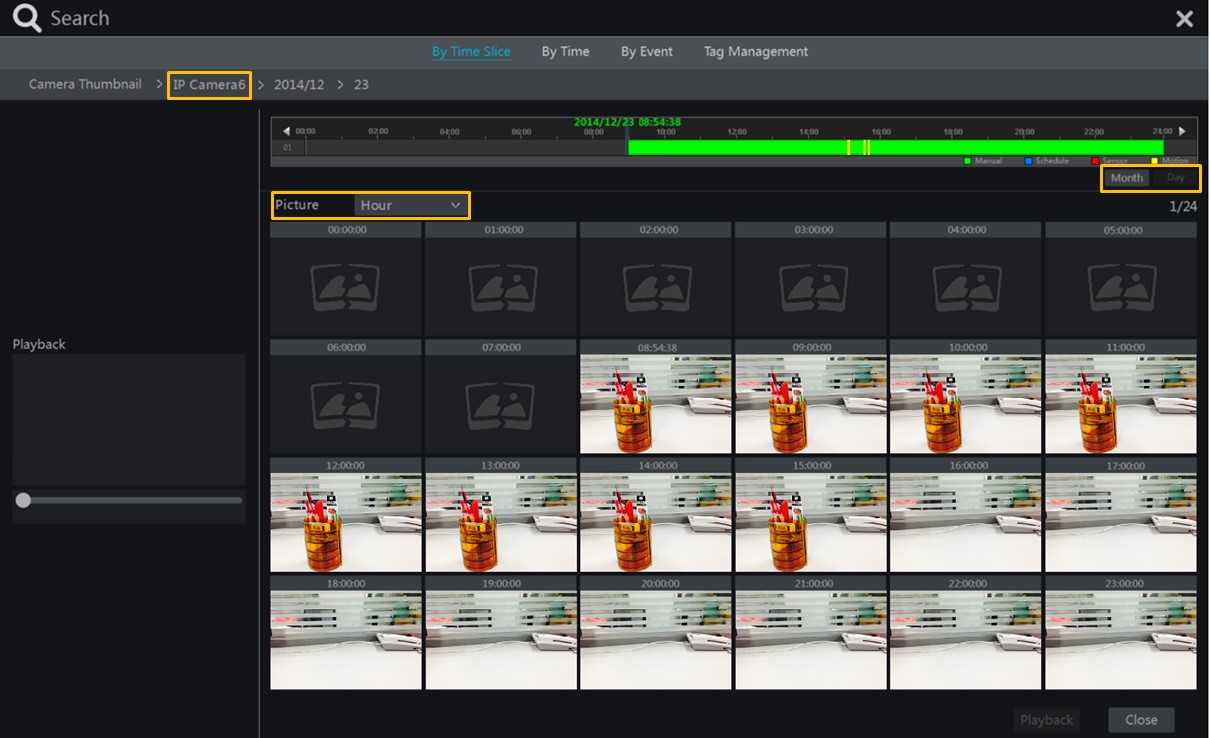The width and height of the screenshot is (1211, 738).
Task: Select the 08:54:38 picture thumbnail
Action: pos(656,404)
